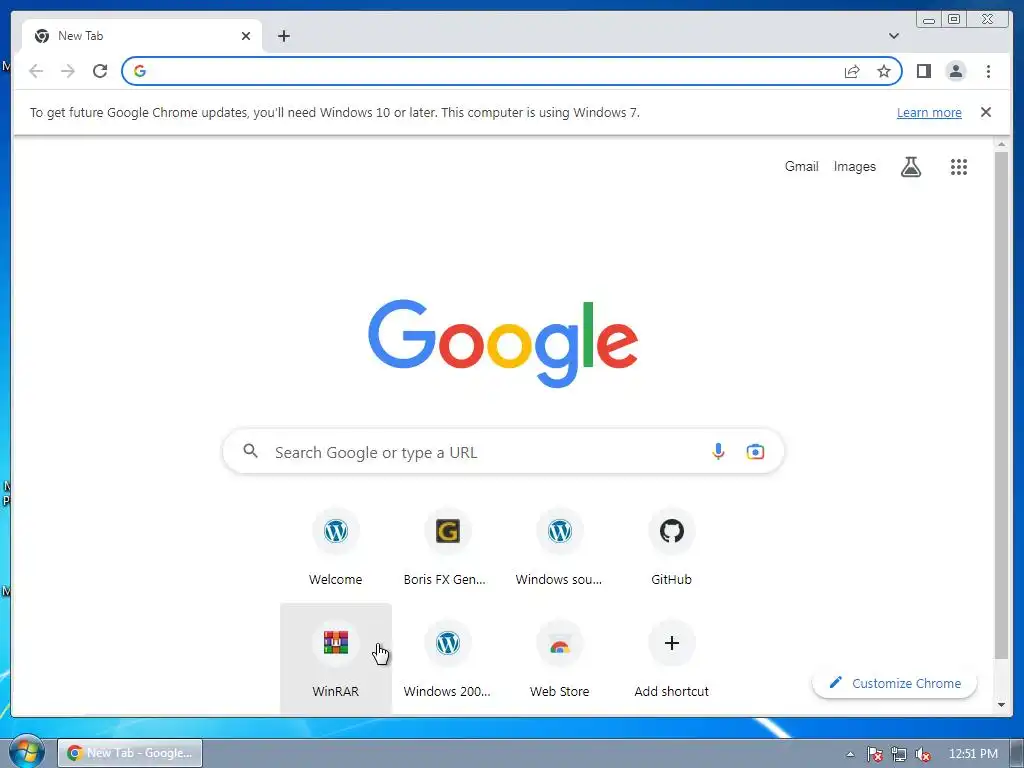Image resolution: width=1024 pixels, height=768 pixels.
Task: Expand the tab search chevron
Action: (x=894, y=36)
